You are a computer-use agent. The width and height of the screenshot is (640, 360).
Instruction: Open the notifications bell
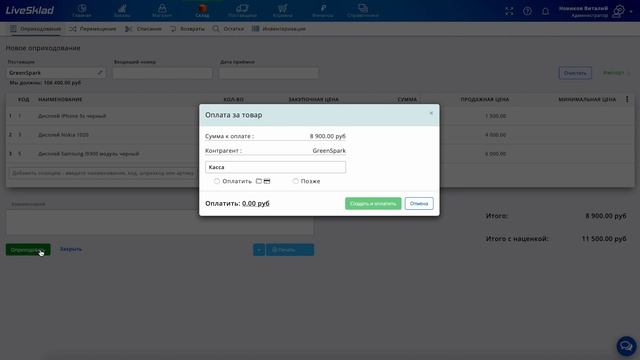(545, 11)
